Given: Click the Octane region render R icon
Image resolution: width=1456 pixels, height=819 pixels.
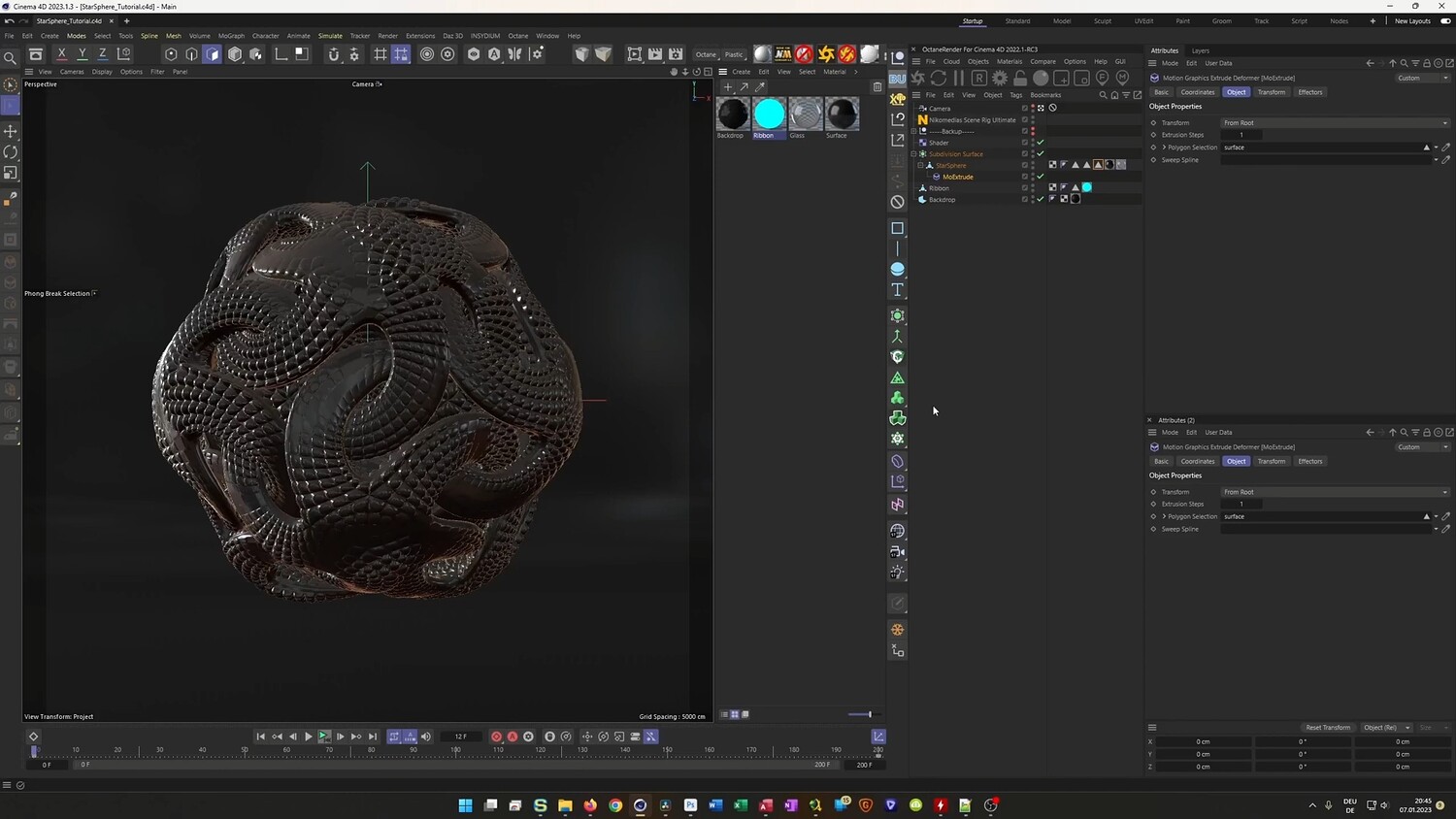Looking at the screenshot, I should pos(978,78).
